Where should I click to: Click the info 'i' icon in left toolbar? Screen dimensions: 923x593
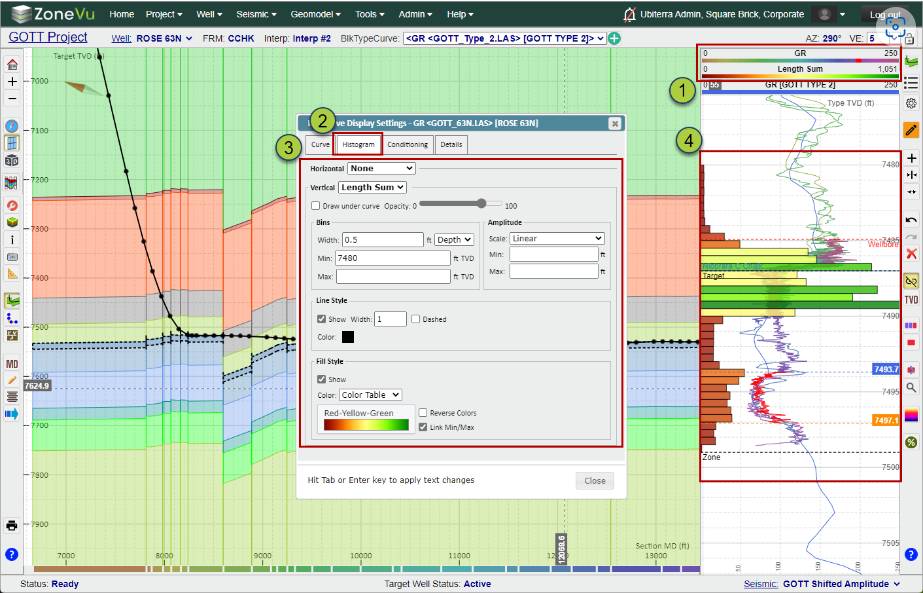[x=12, y=240]
